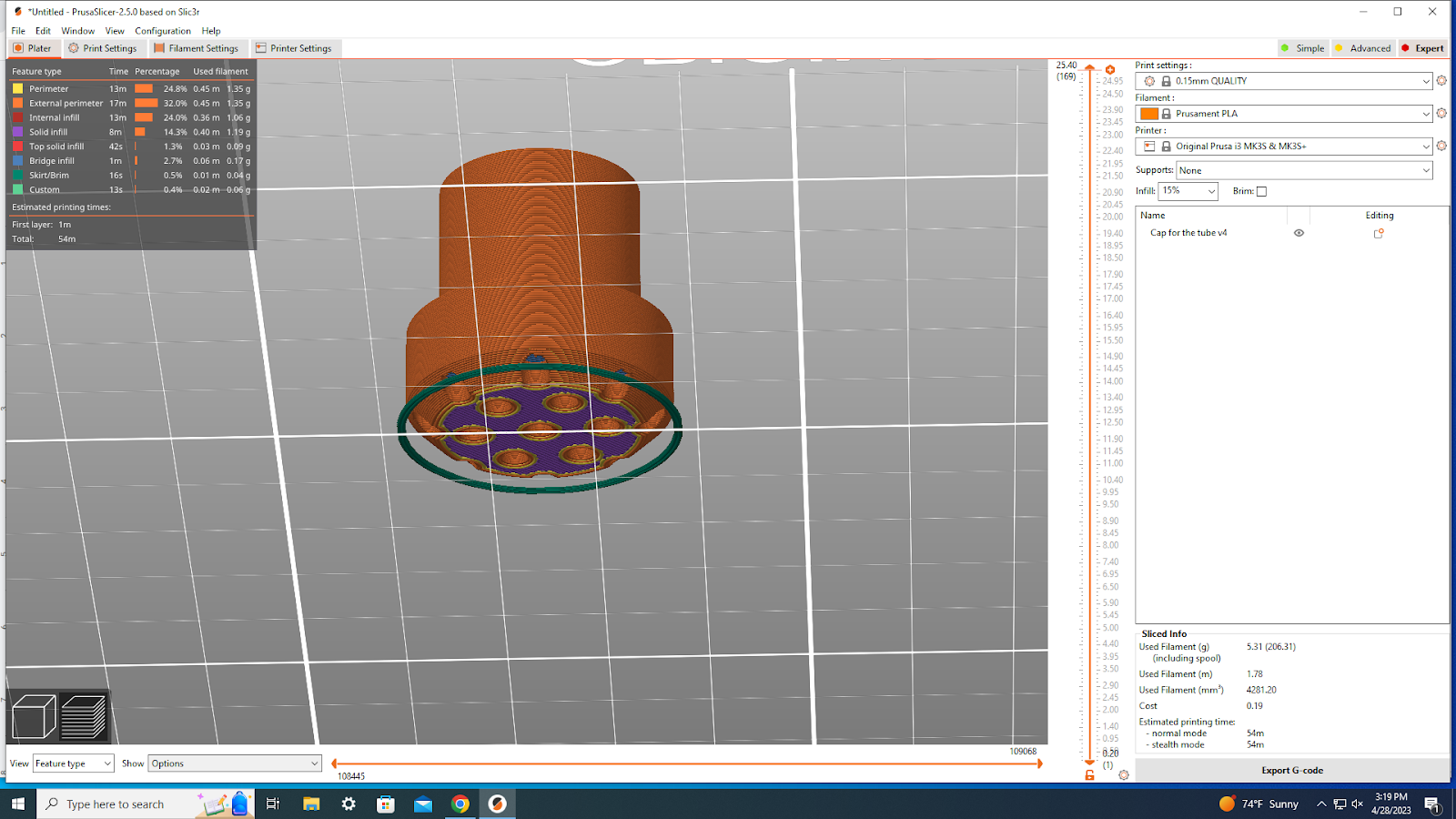1456x819 pixels.
Task: Switch to the sliced layers preview icon
Action: click(x=84, y=717)
